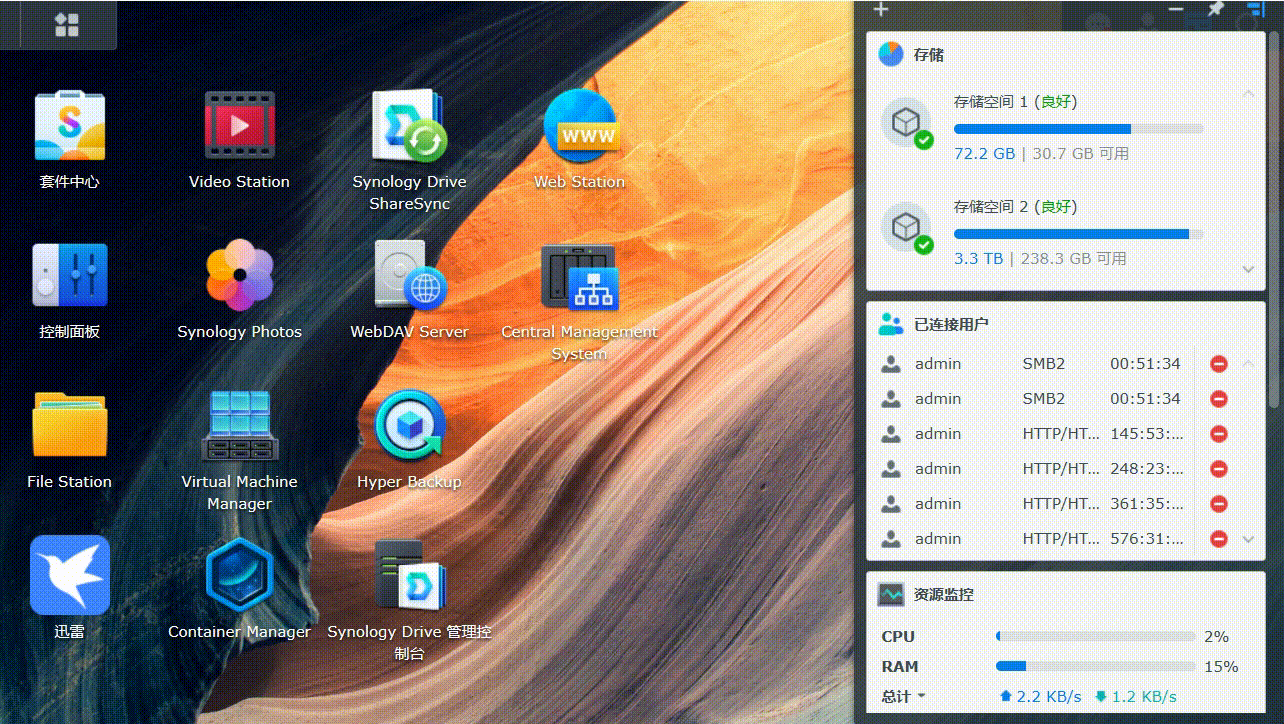Viewport: 1284px width, 724px height.
Task: Add a widget with the plus button
Action: click(880, 9)
